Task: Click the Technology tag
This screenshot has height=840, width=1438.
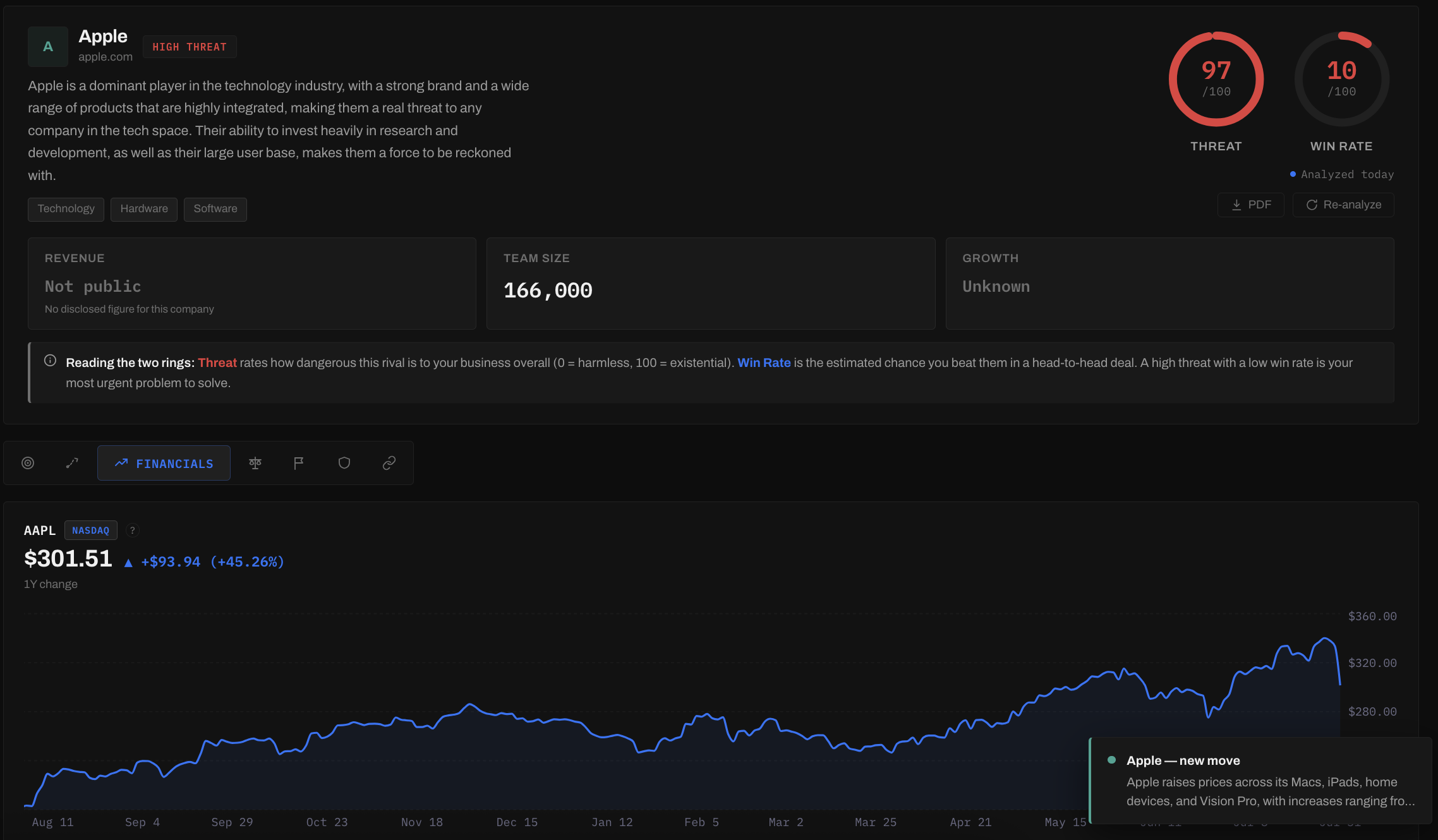Action: (66, 209)
